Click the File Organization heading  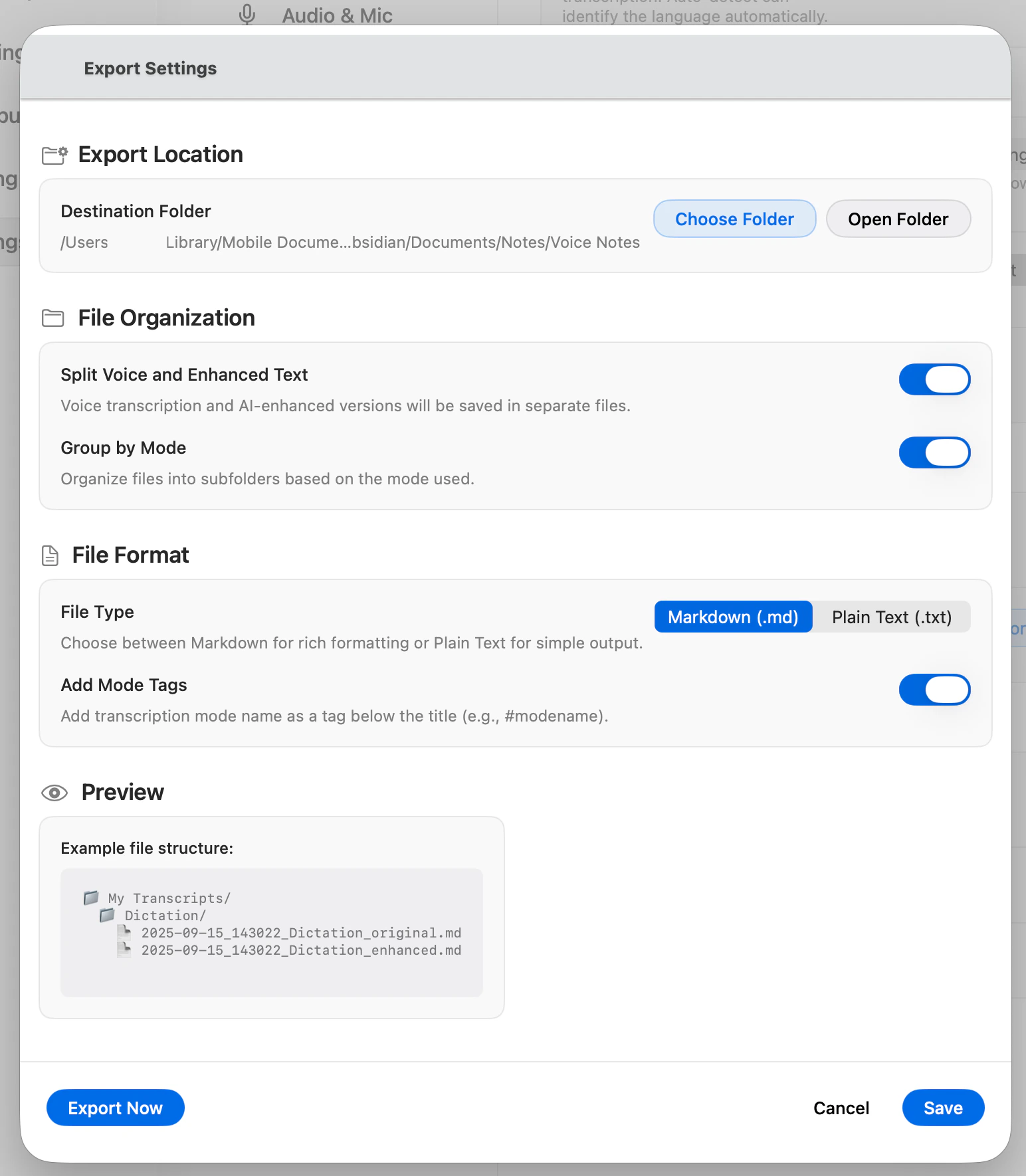click(167, 318)
